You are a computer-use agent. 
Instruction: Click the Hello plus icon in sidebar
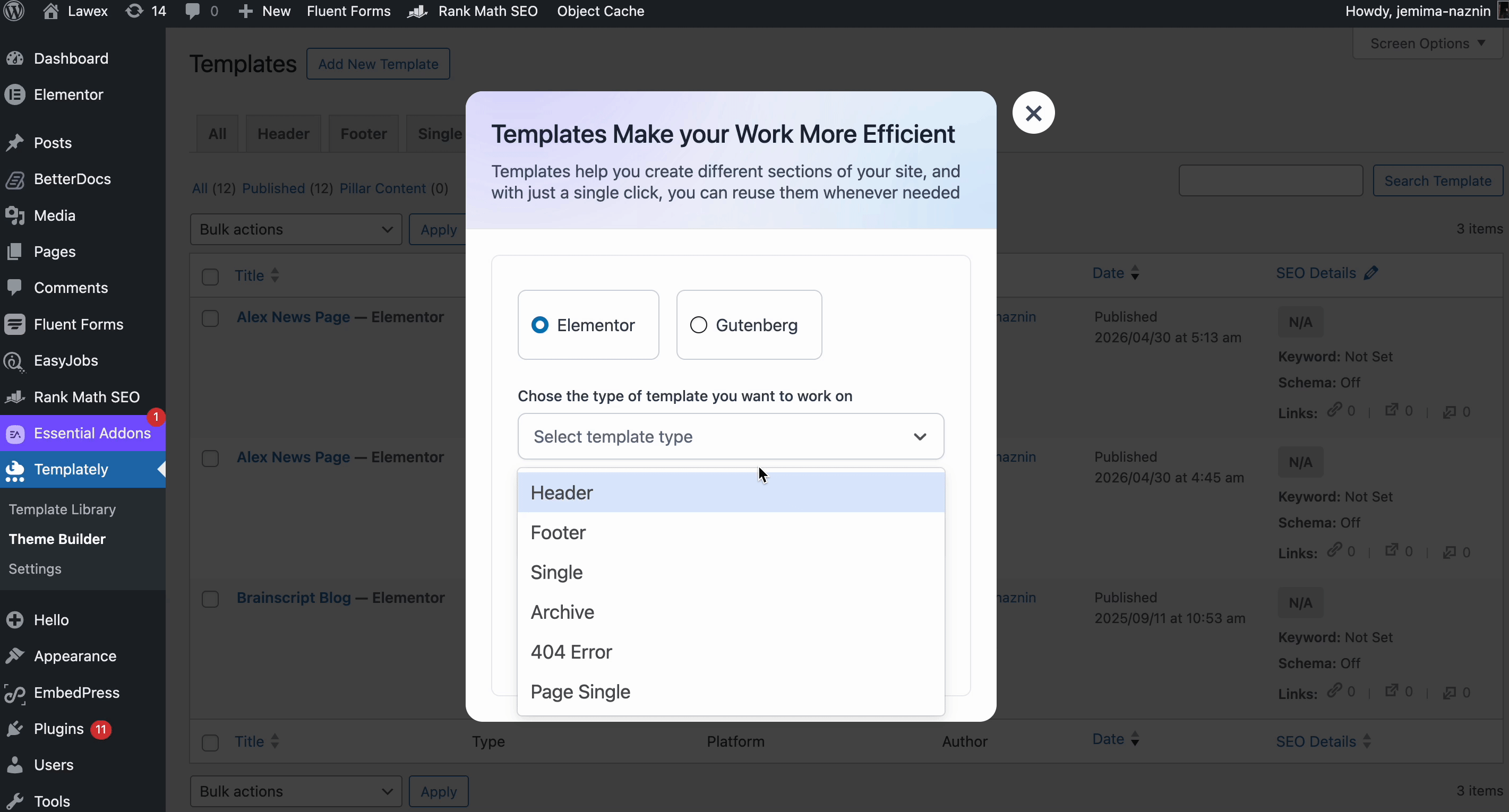15,620
